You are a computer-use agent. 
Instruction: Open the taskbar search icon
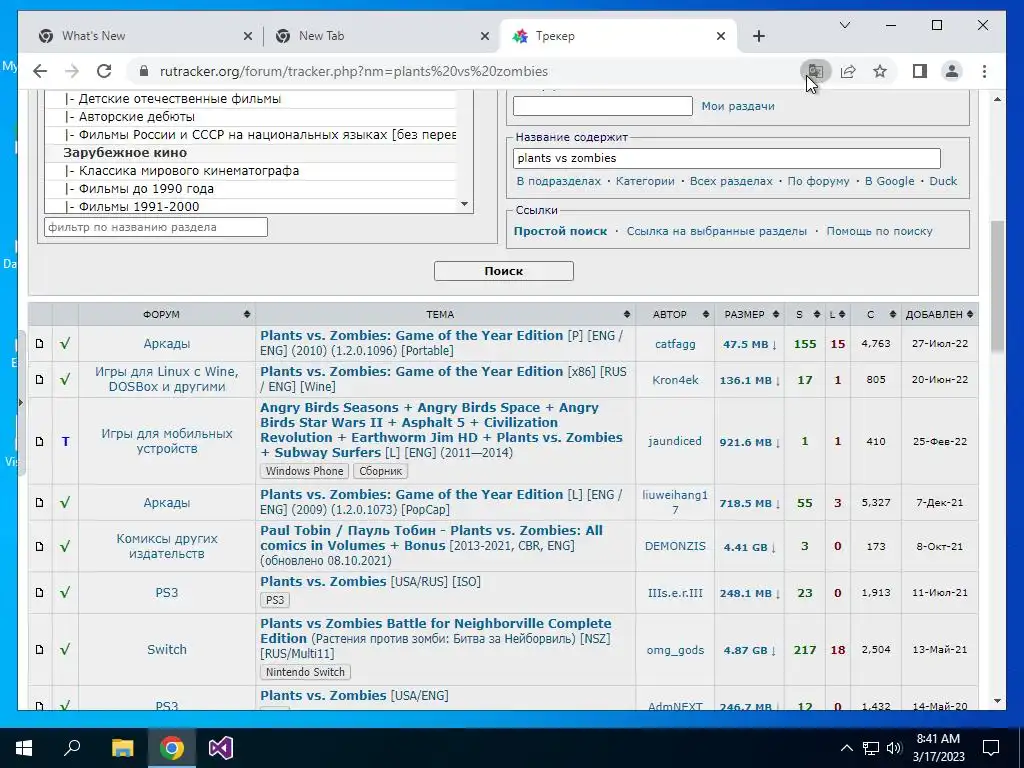[72, 748]
